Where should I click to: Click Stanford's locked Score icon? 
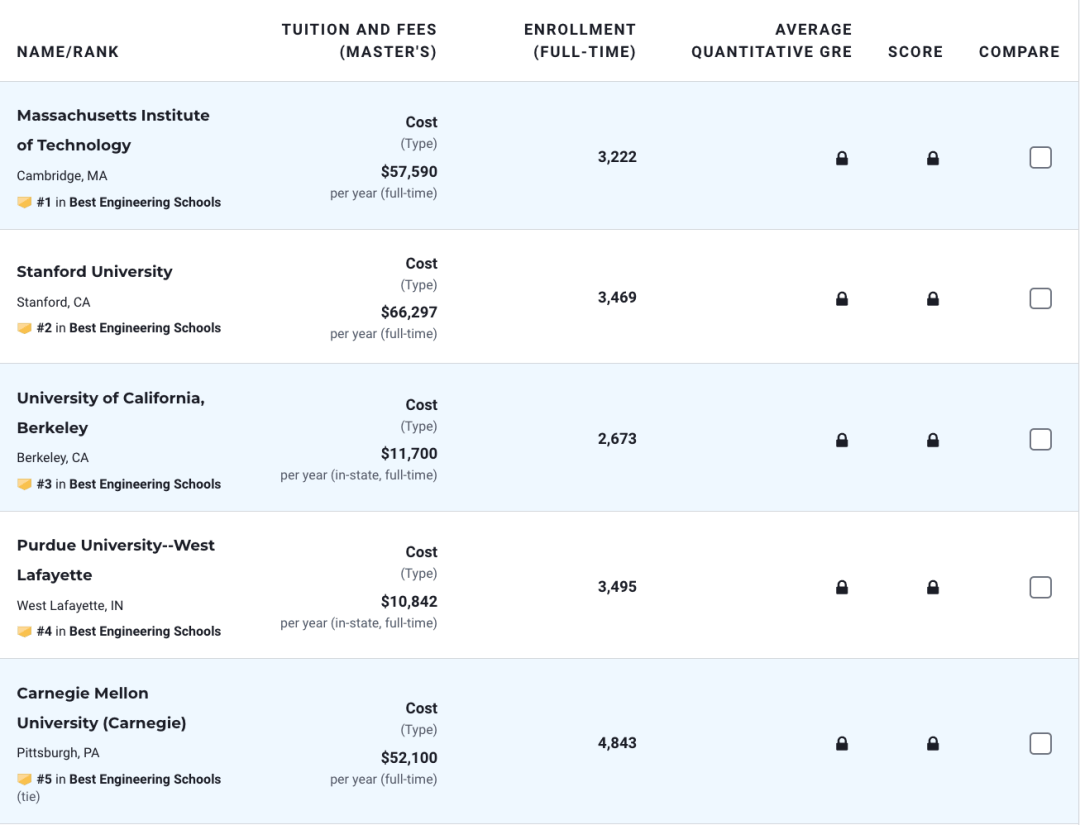[933, 298]
